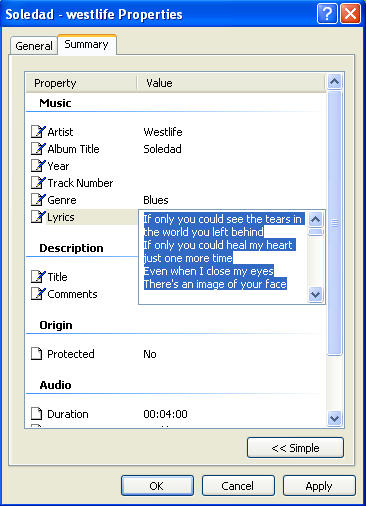Select the Album Title value Soledad

click(162, 149)
